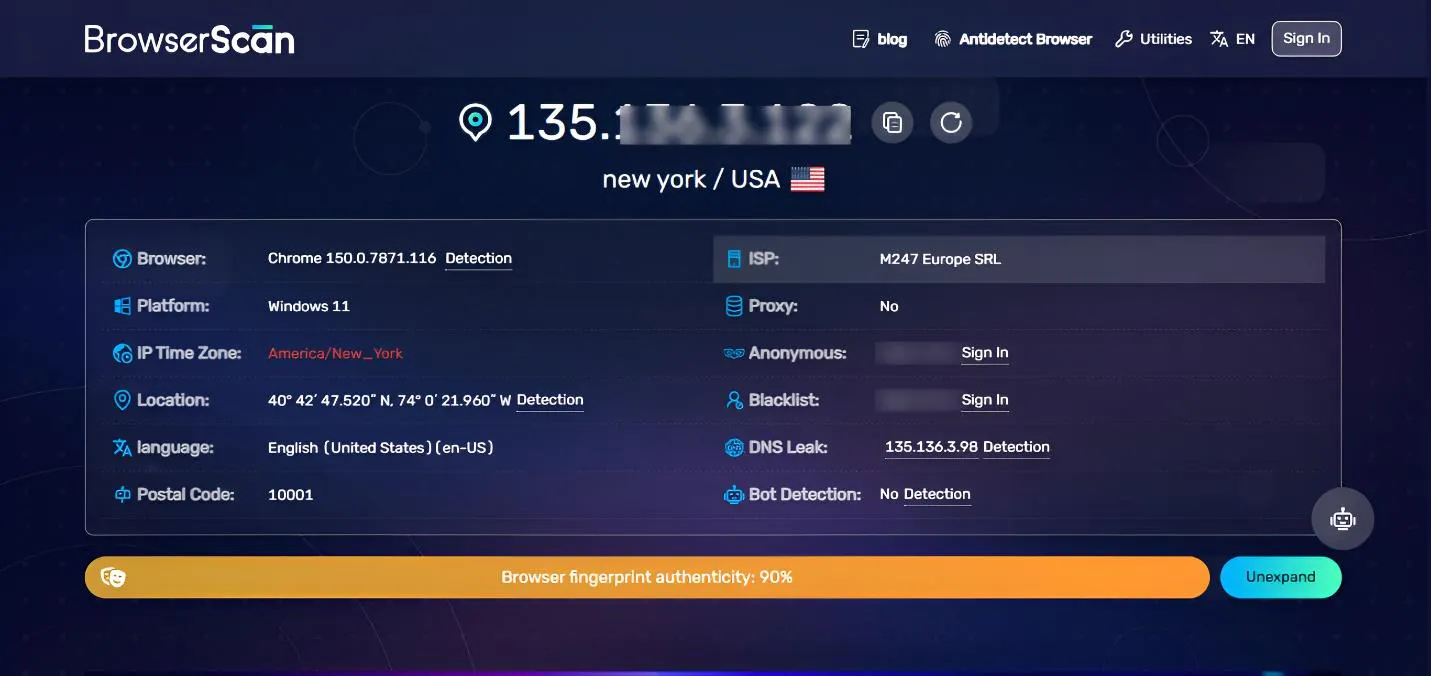The height and width of the screenshot is (676, 1431).
Task: Click the Postal Code row icon
Action: pyautogui.click(x=122, y=494)
